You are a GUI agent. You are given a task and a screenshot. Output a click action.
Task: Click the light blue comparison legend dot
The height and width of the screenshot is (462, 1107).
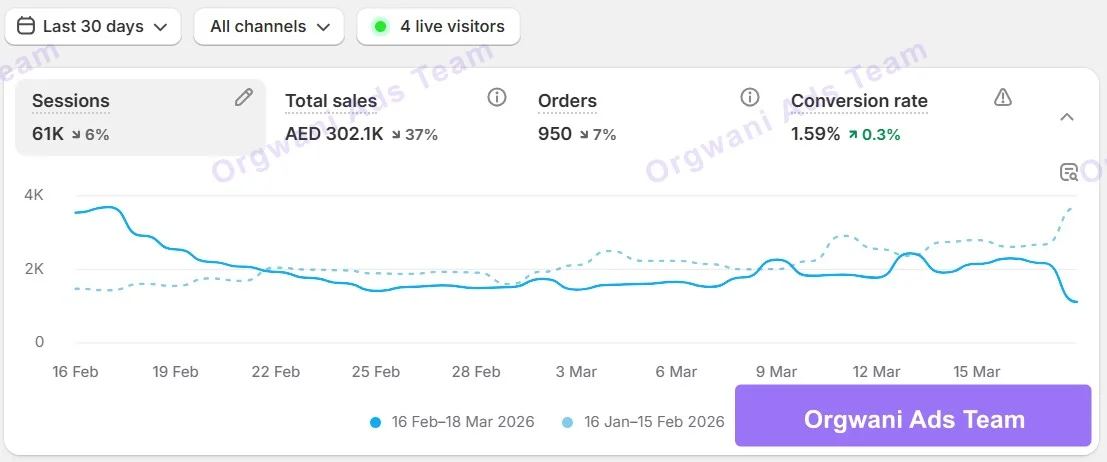coord(568,422)
